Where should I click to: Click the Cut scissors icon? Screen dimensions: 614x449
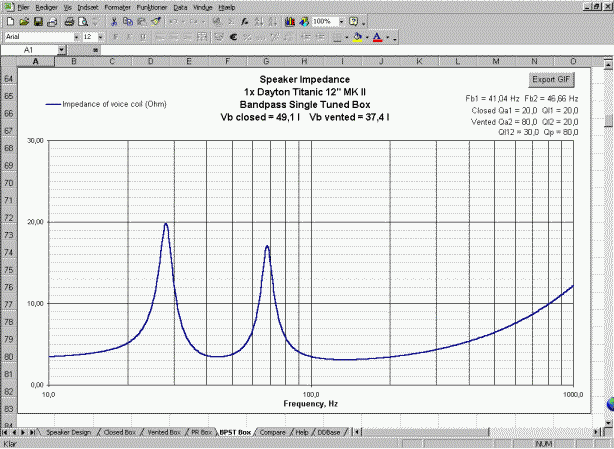[x=114, y=22]
